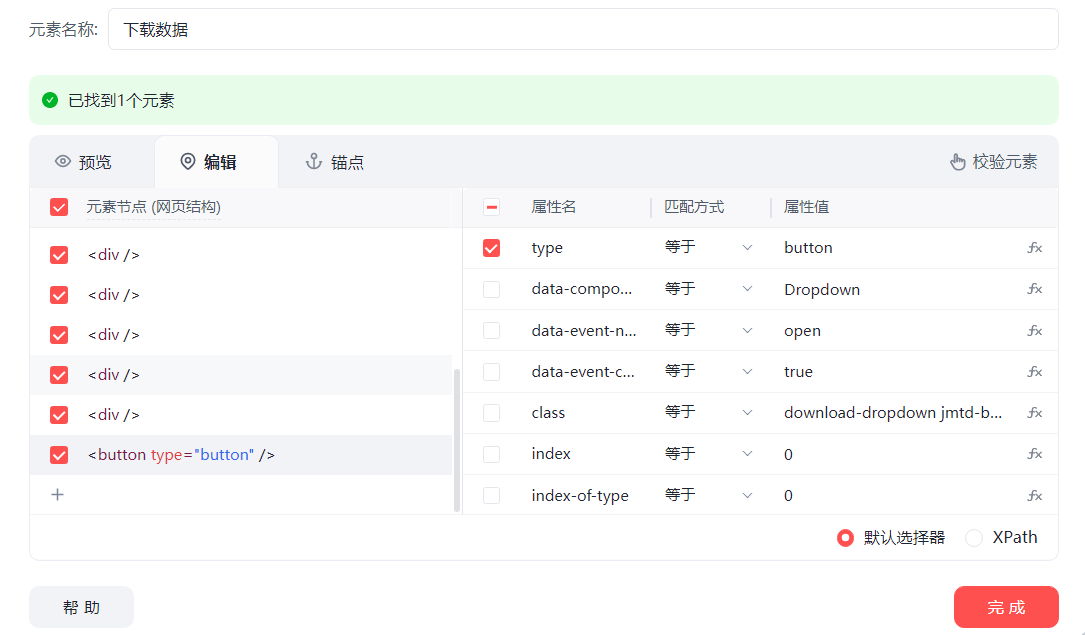The width and height of the screenshot is (1085, 635).
Task: Click the 已找到1个元素 status message
Action: coord(121,100)
